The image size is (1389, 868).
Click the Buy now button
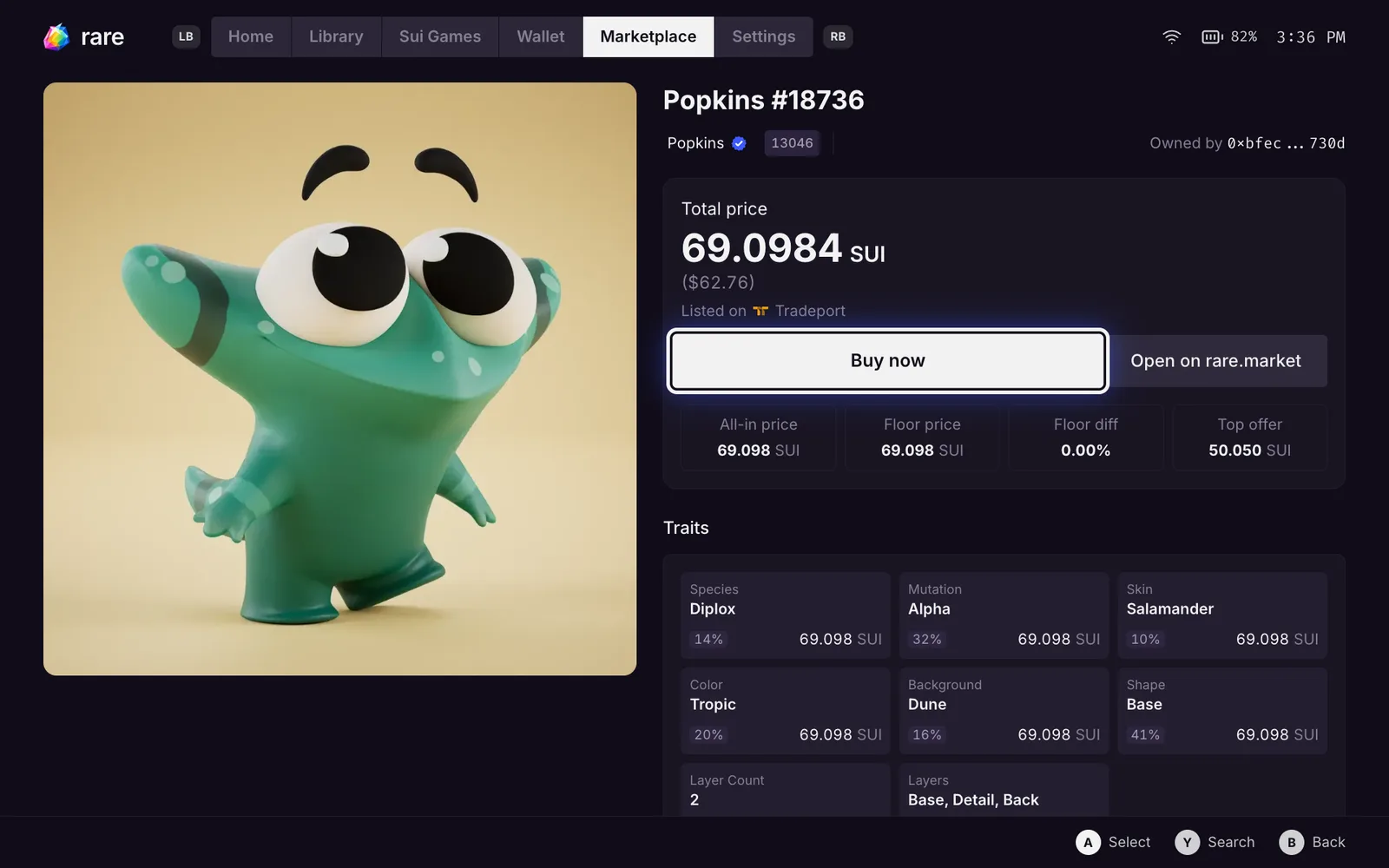click(887, 360)
